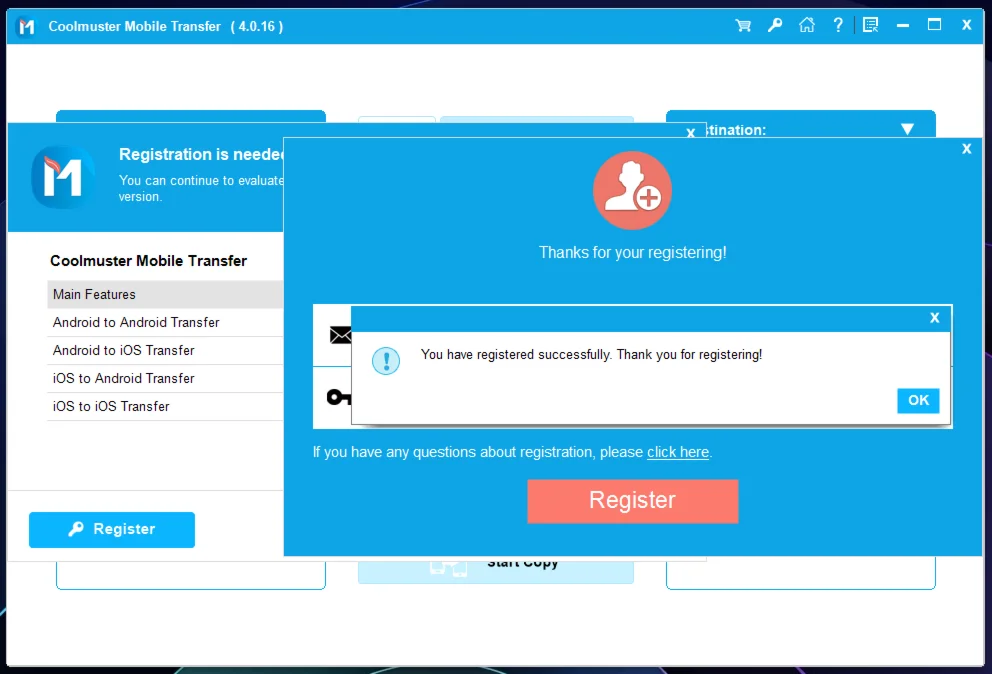The height and width of the screenshot is (674, 992).
Task: Maximize the Coolmuster Mobile Transfer window
Action: pos(934,25)
